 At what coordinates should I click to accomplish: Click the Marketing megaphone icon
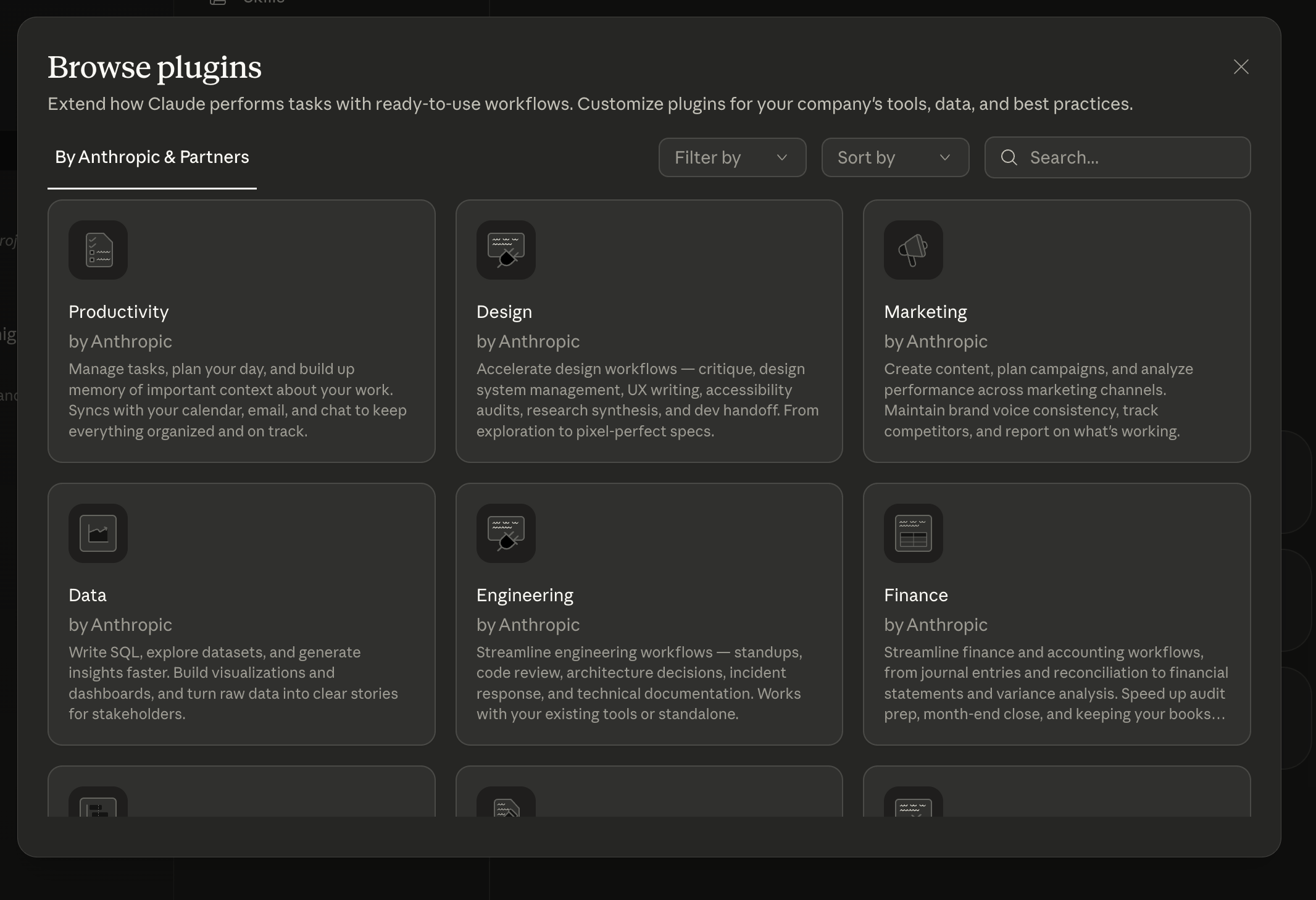pos(913,250)
